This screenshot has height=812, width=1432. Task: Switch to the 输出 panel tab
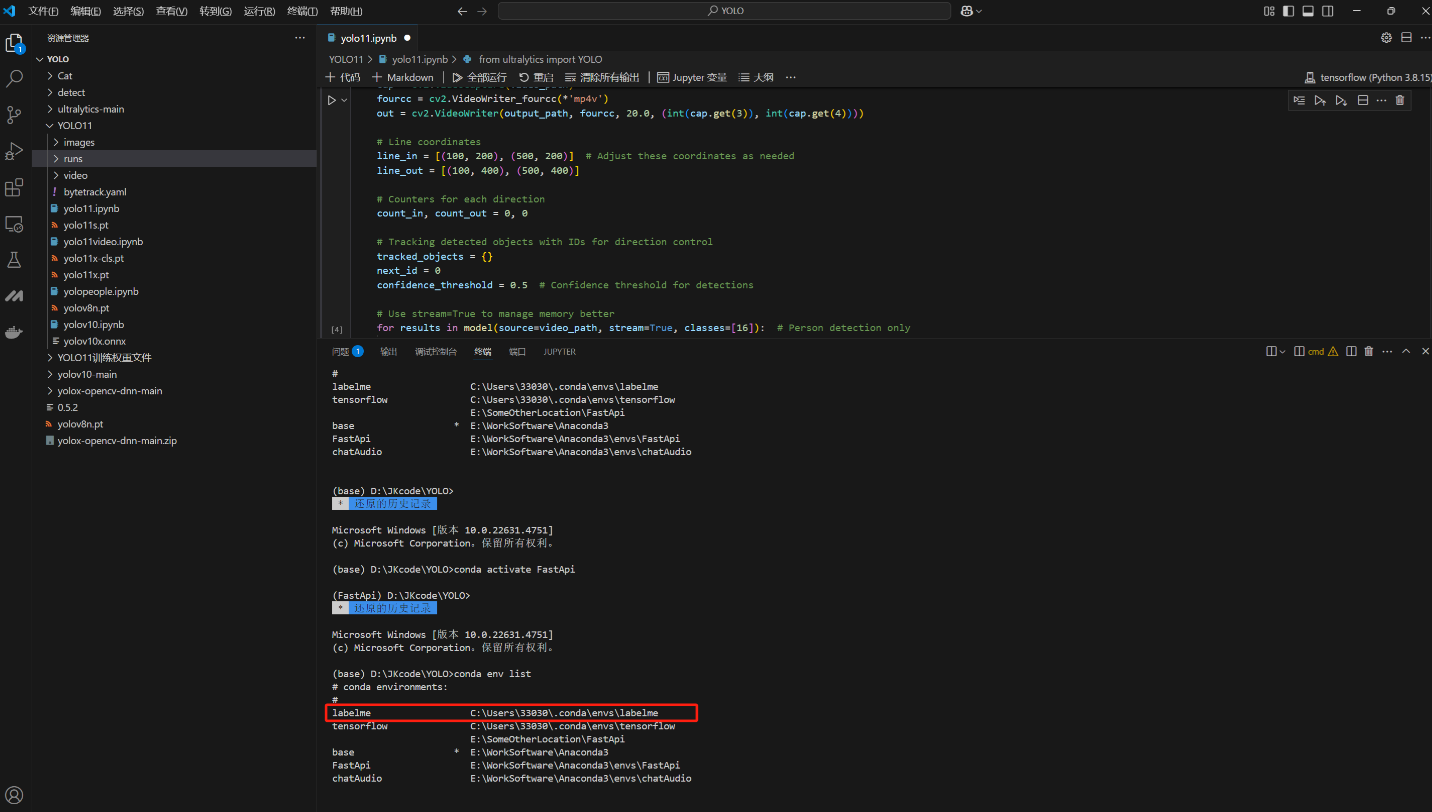388,352
